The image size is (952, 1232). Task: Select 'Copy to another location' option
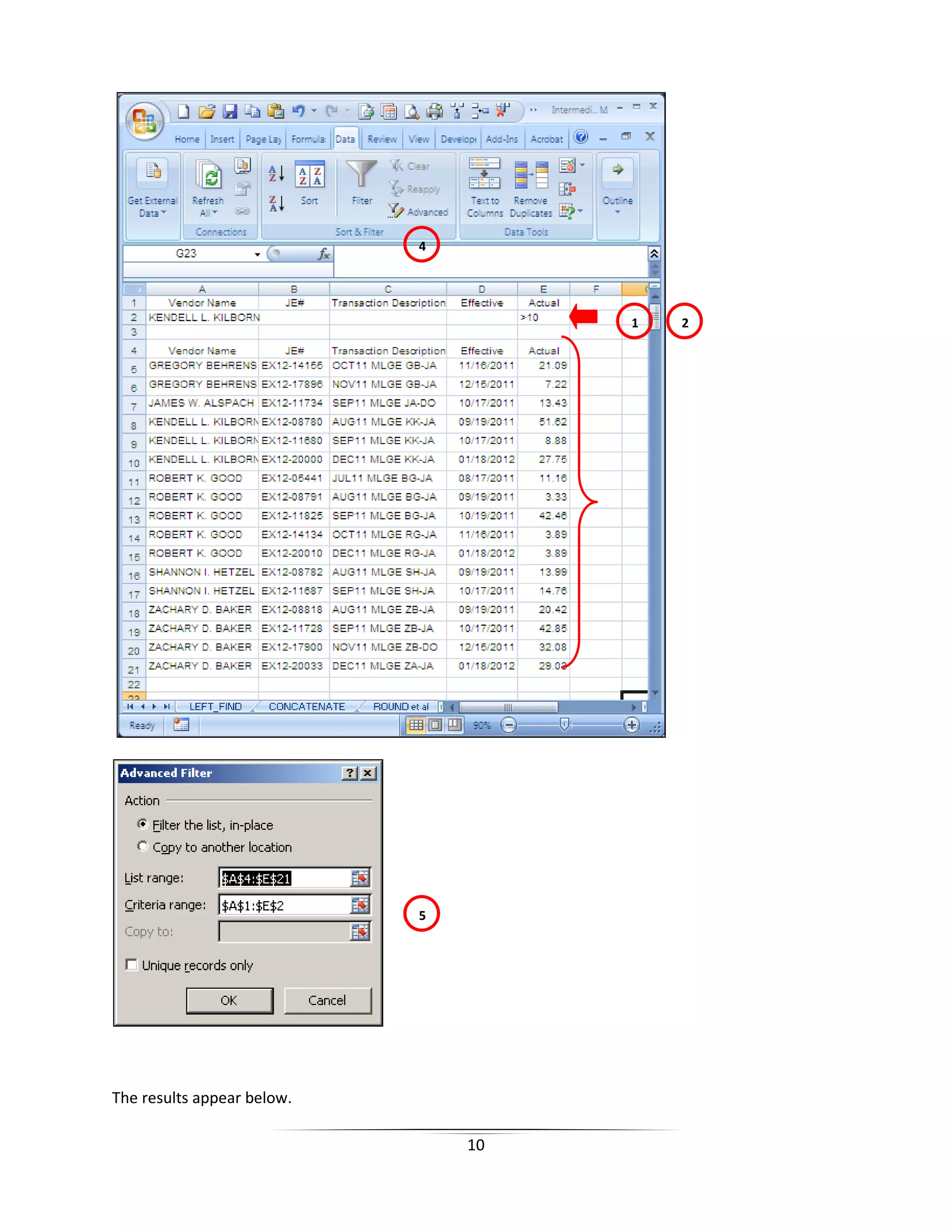(x=143, y=846)
